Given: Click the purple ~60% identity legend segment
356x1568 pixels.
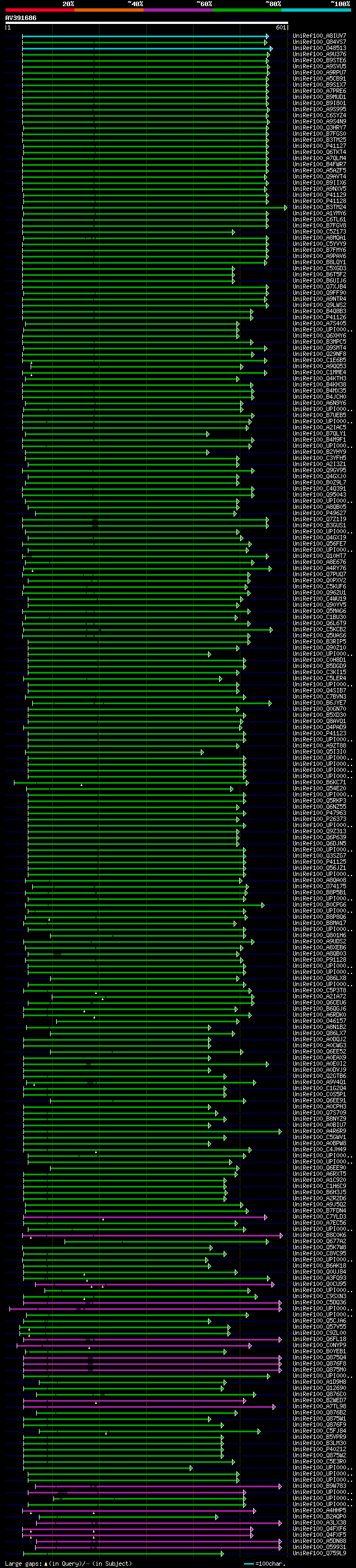Looking at the screenshot, I should coord(179,10).
